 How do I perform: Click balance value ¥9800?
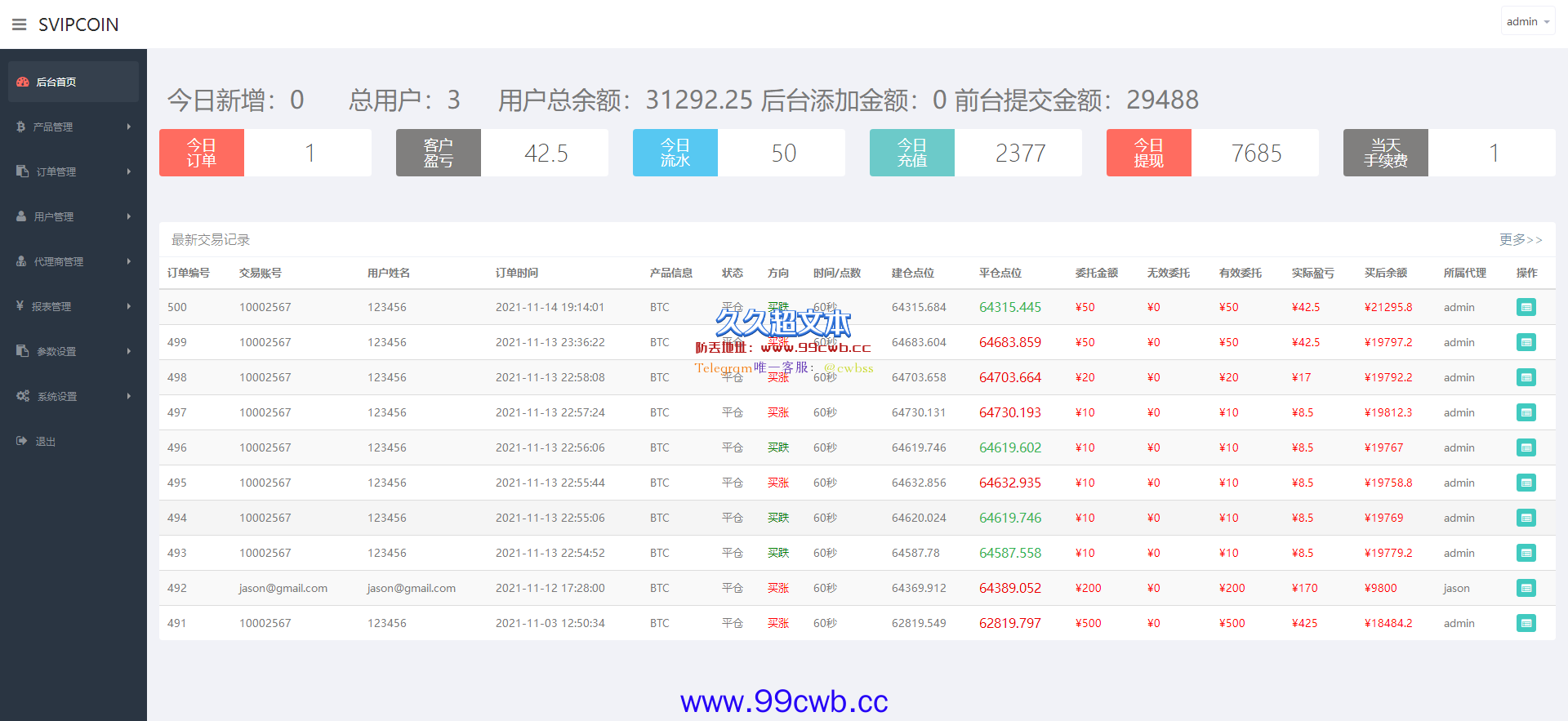point(1381,588)
